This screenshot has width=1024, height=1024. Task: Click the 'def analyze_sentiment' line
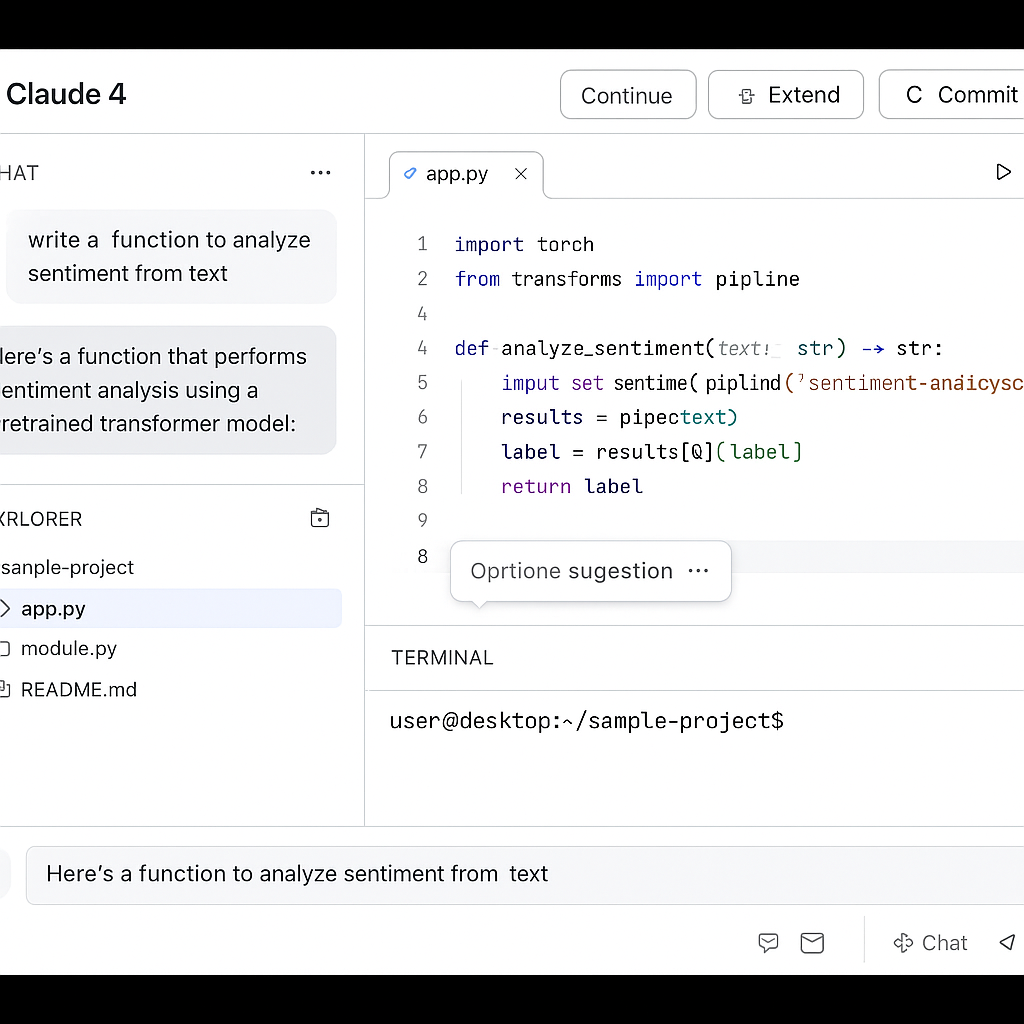coord(699,348)
